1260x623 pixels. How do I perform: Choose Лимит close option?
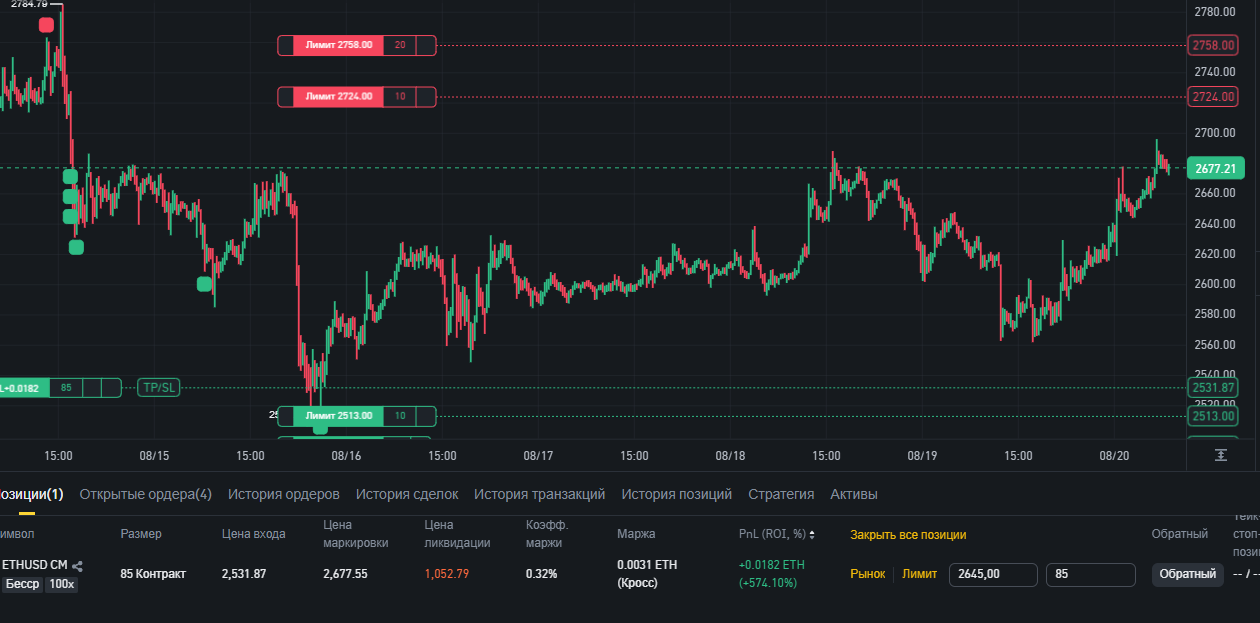coord(920,574)
